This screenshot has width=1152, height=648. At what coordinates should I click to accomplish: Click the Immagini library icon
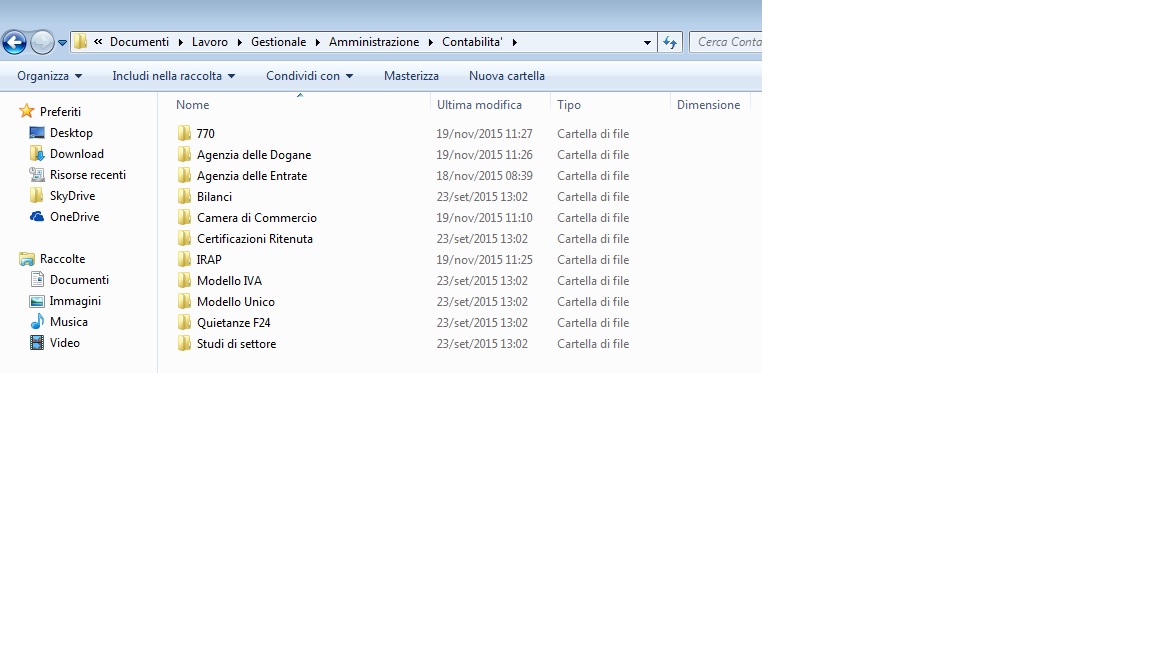coord(37,301)
